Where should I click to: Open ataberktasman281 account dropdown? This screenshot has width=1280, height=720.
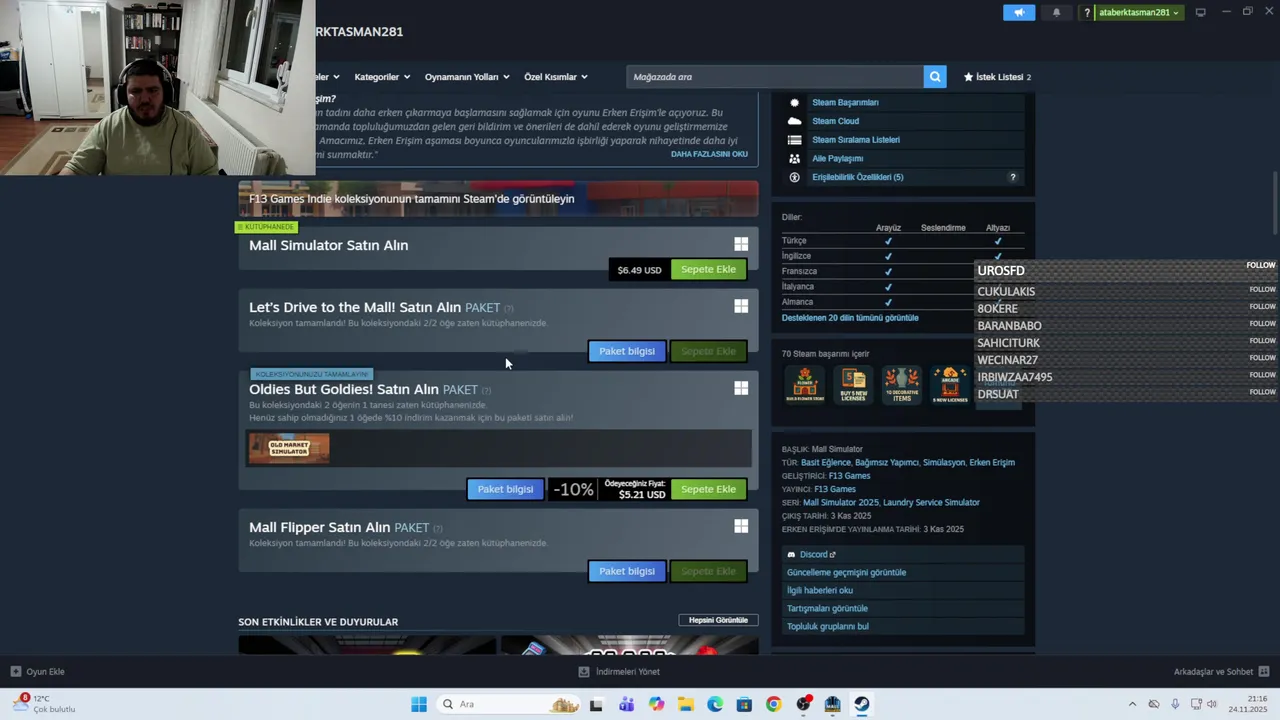tap(1138, 12)
